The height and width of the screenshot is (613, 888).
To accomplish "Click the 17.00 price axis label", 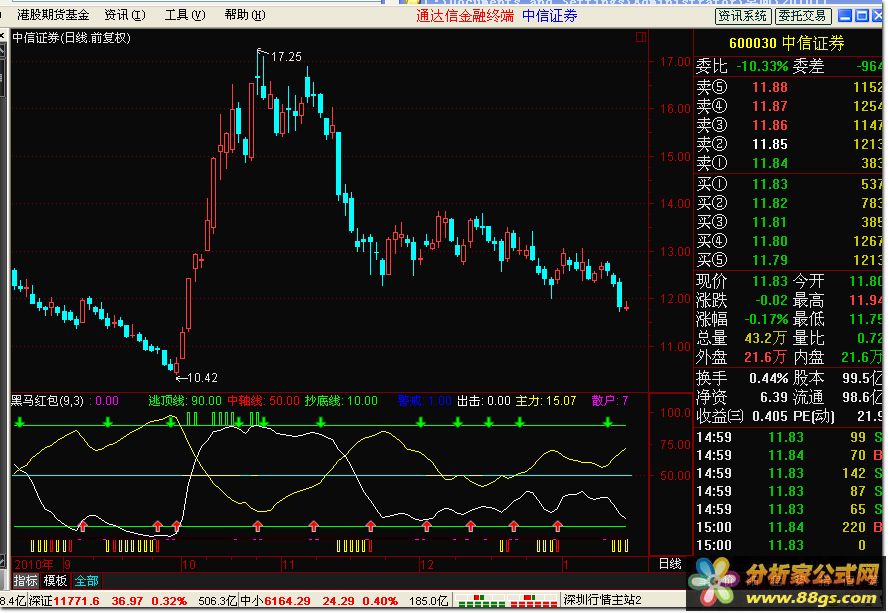I will tap(675, 61).
